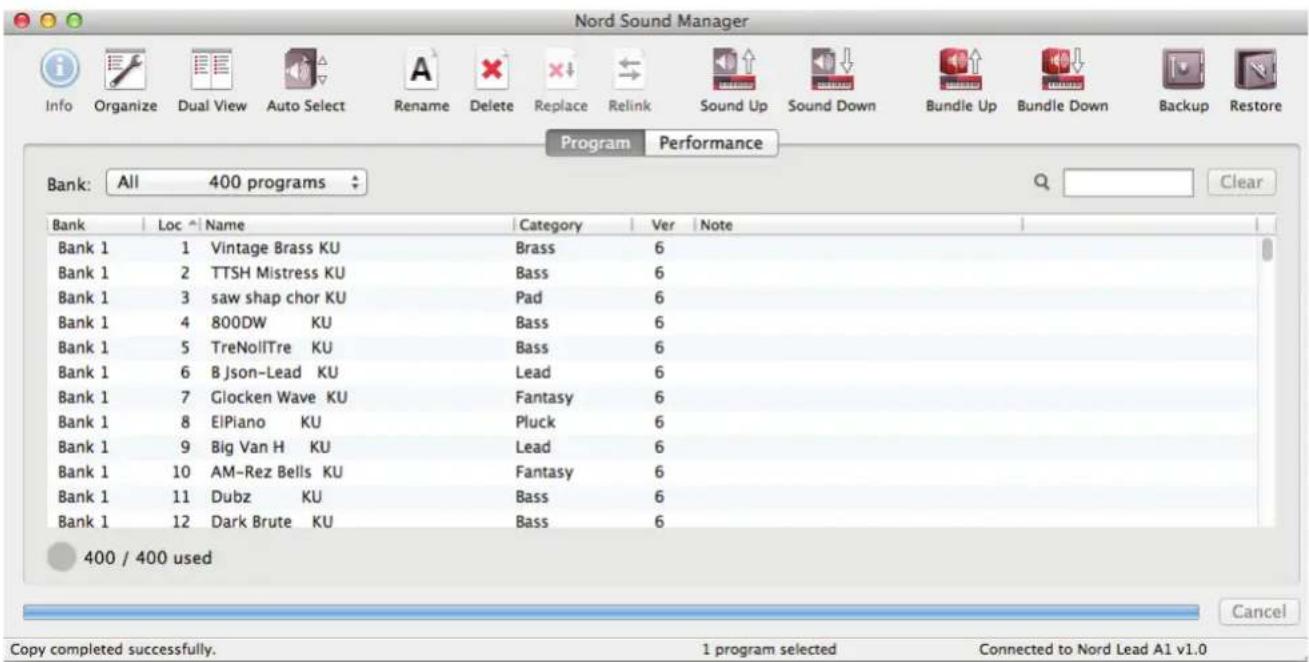This screenshot has height=662, width=1309.
Task: Click the Copy completed successfully status
Action: 112,650
